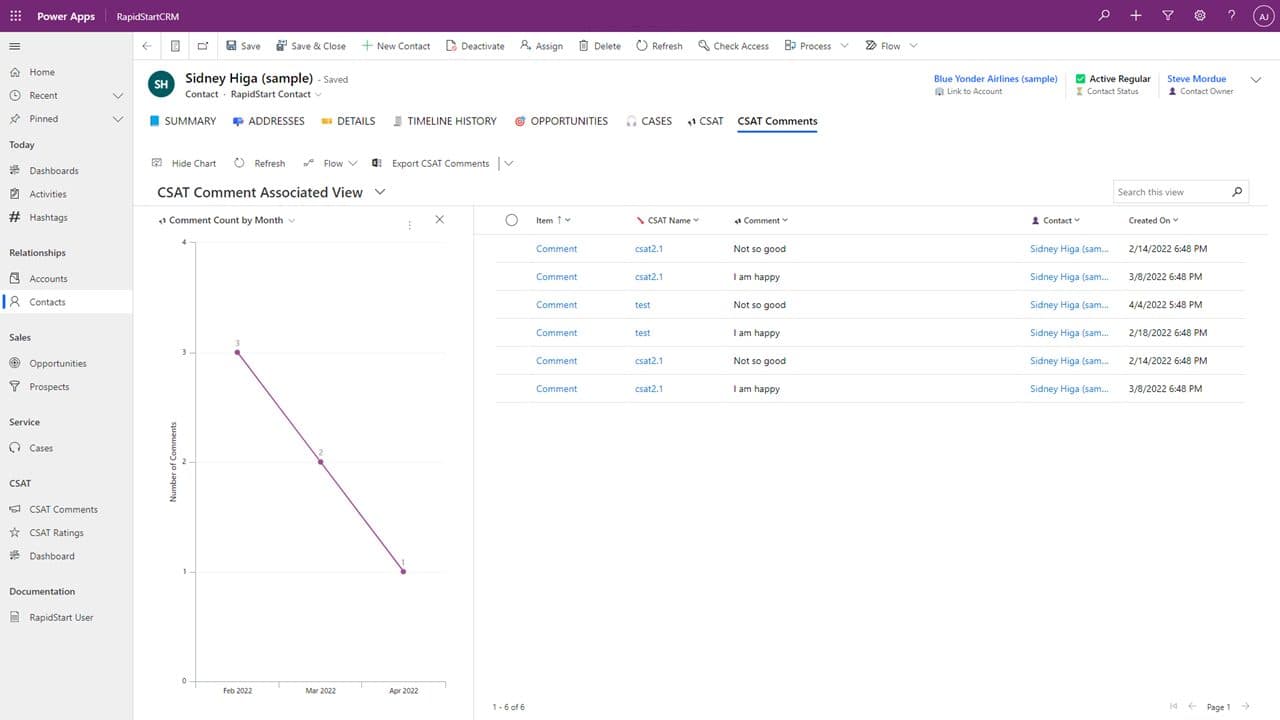Viewport: 1280px width, 720px height.
Task: Collapse the site map hamburger menu
Action: coord(15,46)
